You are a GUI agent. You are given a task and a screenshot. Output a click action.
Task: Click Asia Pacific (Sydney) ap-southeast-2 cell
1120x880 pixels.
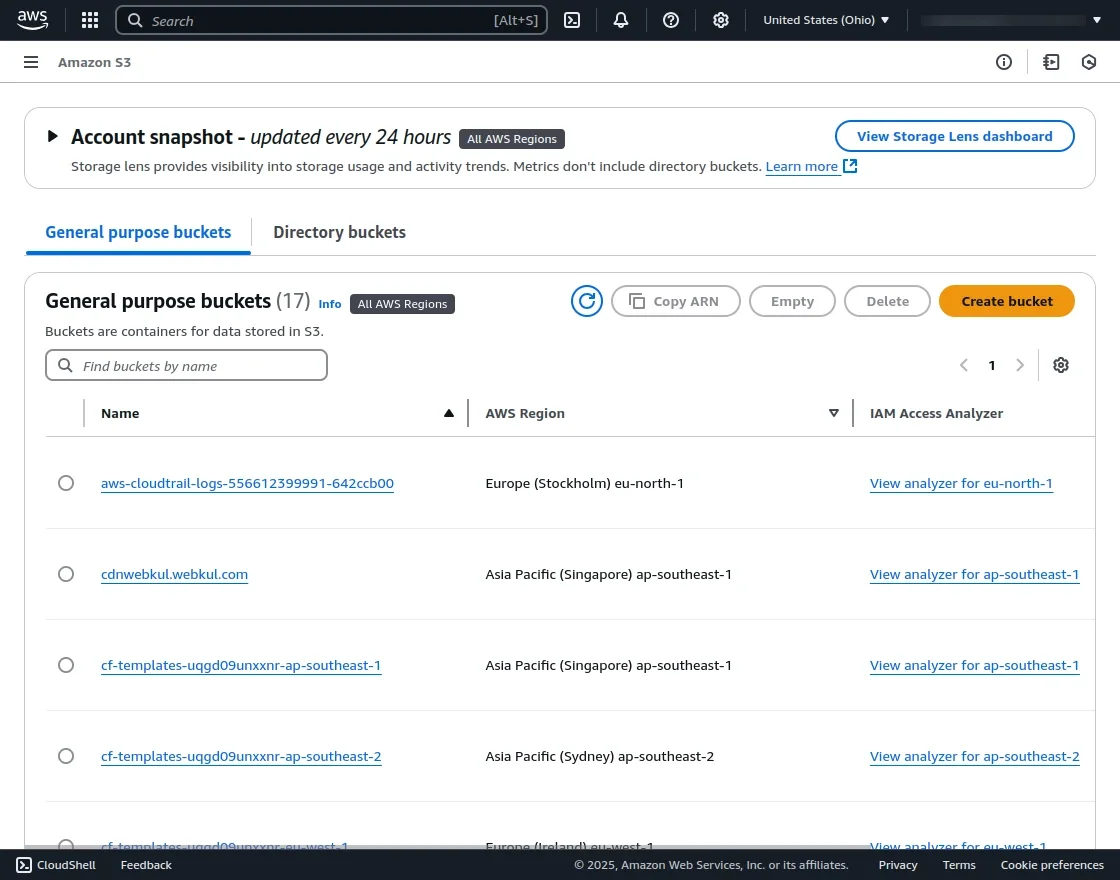(x=599, y=756)
